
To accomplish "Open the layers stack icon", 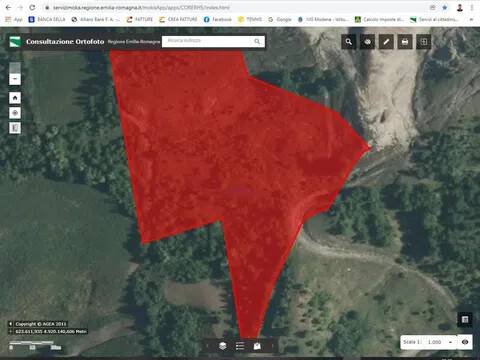I will click(x=223, y=346).
